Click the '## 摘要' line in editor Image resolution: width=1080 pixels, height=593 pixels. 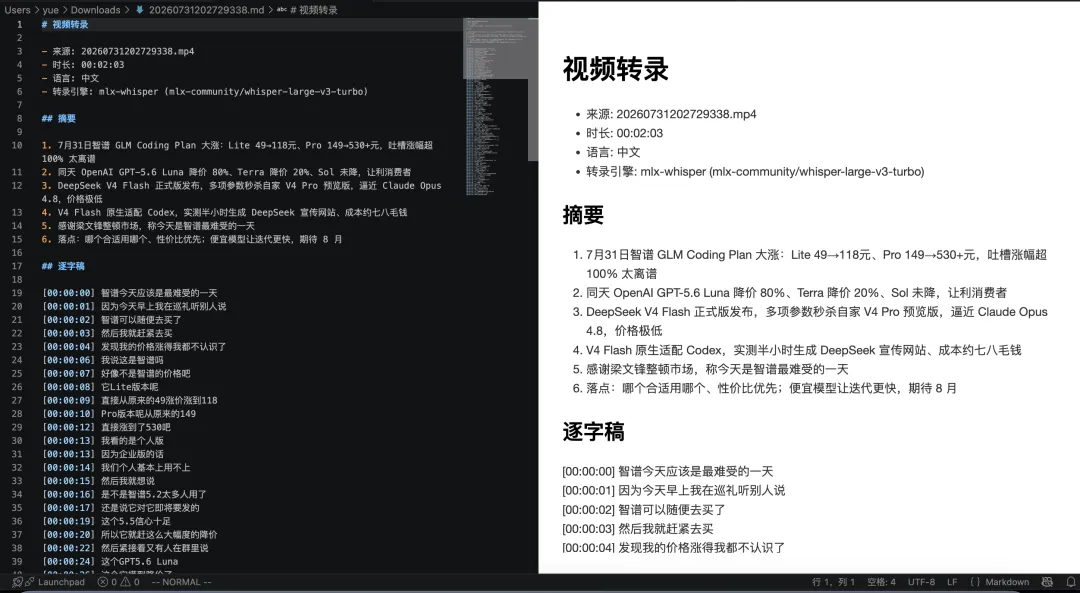click(x=59, y=118)
